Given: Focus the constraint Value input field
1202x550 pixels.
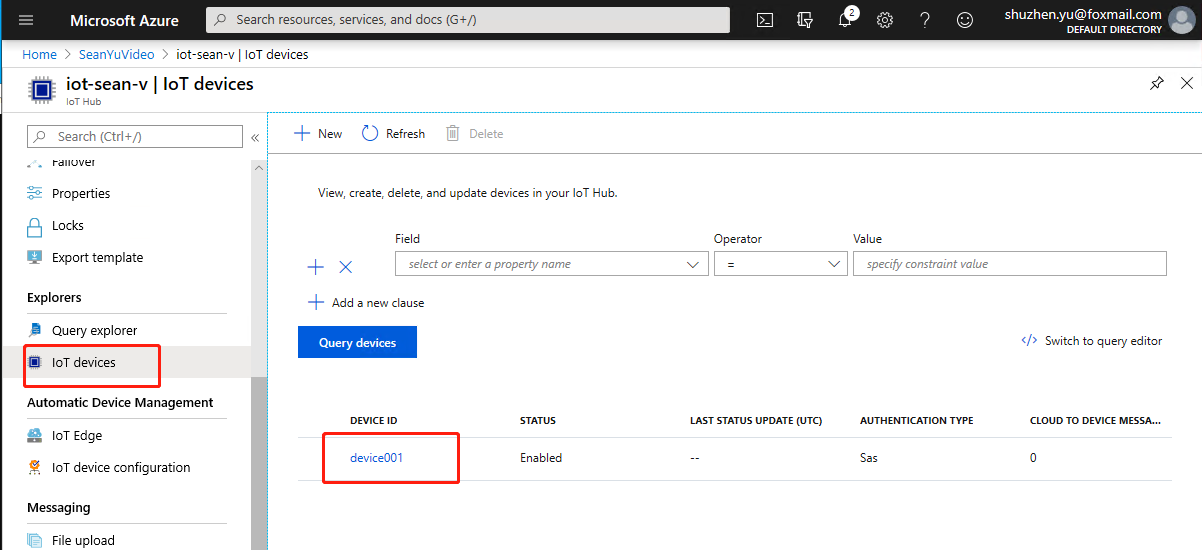Looking at the screenshot, I should pos(1010,264).
